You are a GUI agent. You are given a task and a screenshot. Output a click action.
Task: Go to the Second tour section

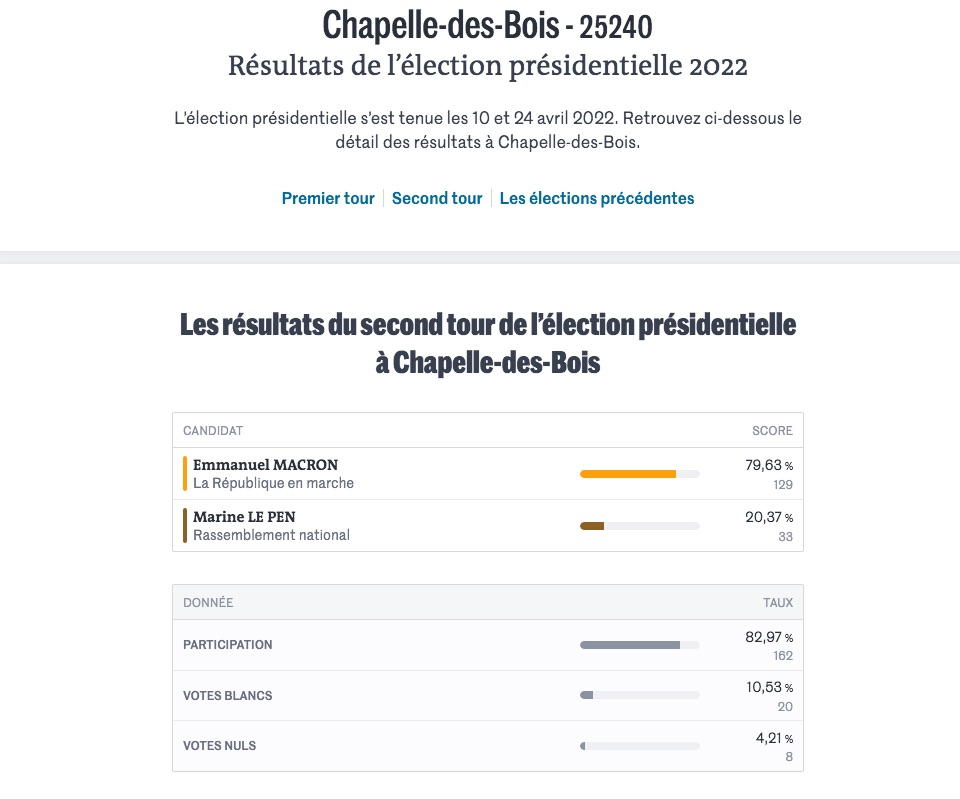437,198
